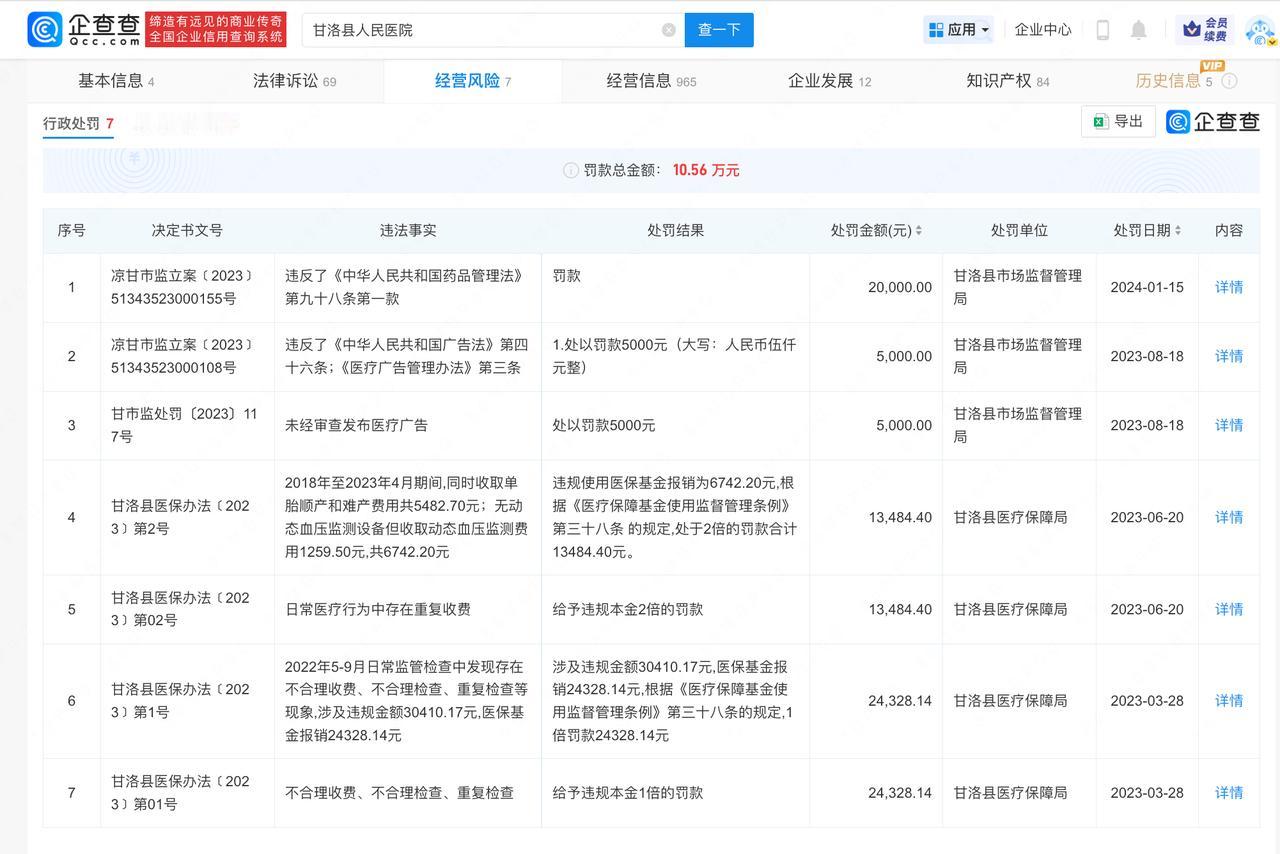1280x854 pixels.
Task: Expand the 应用 dropdown menu
Action: pyautogui.click(x=958, y=30)
